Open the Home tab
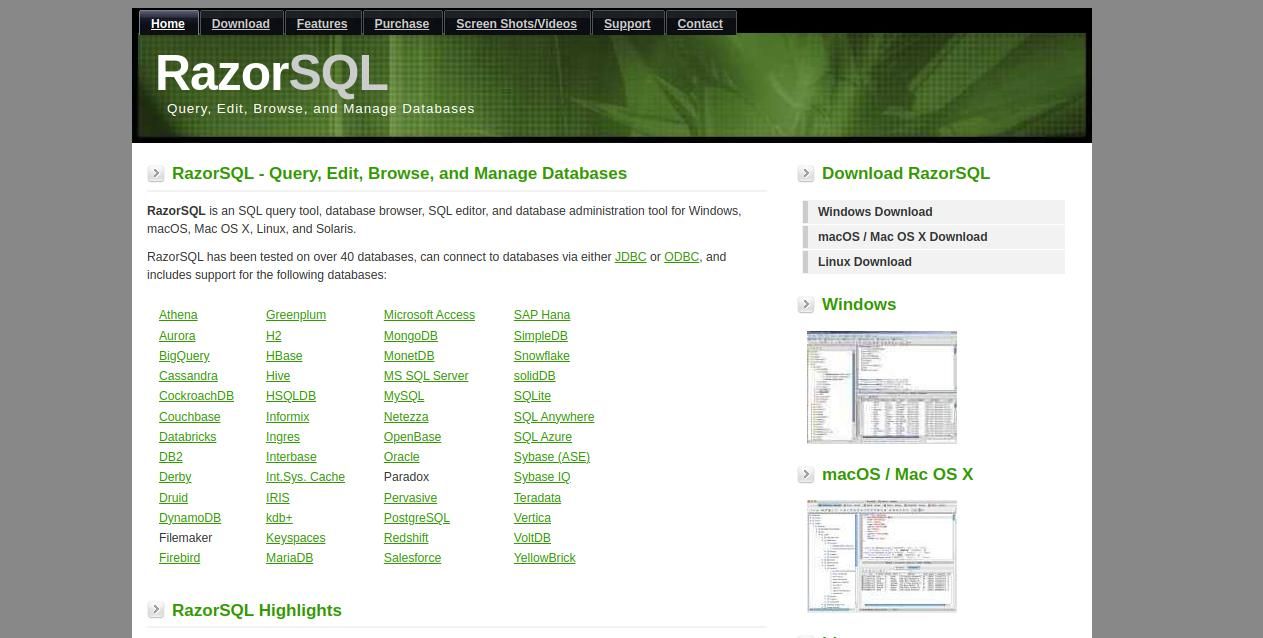The image size is (1263, 638). 168,23
